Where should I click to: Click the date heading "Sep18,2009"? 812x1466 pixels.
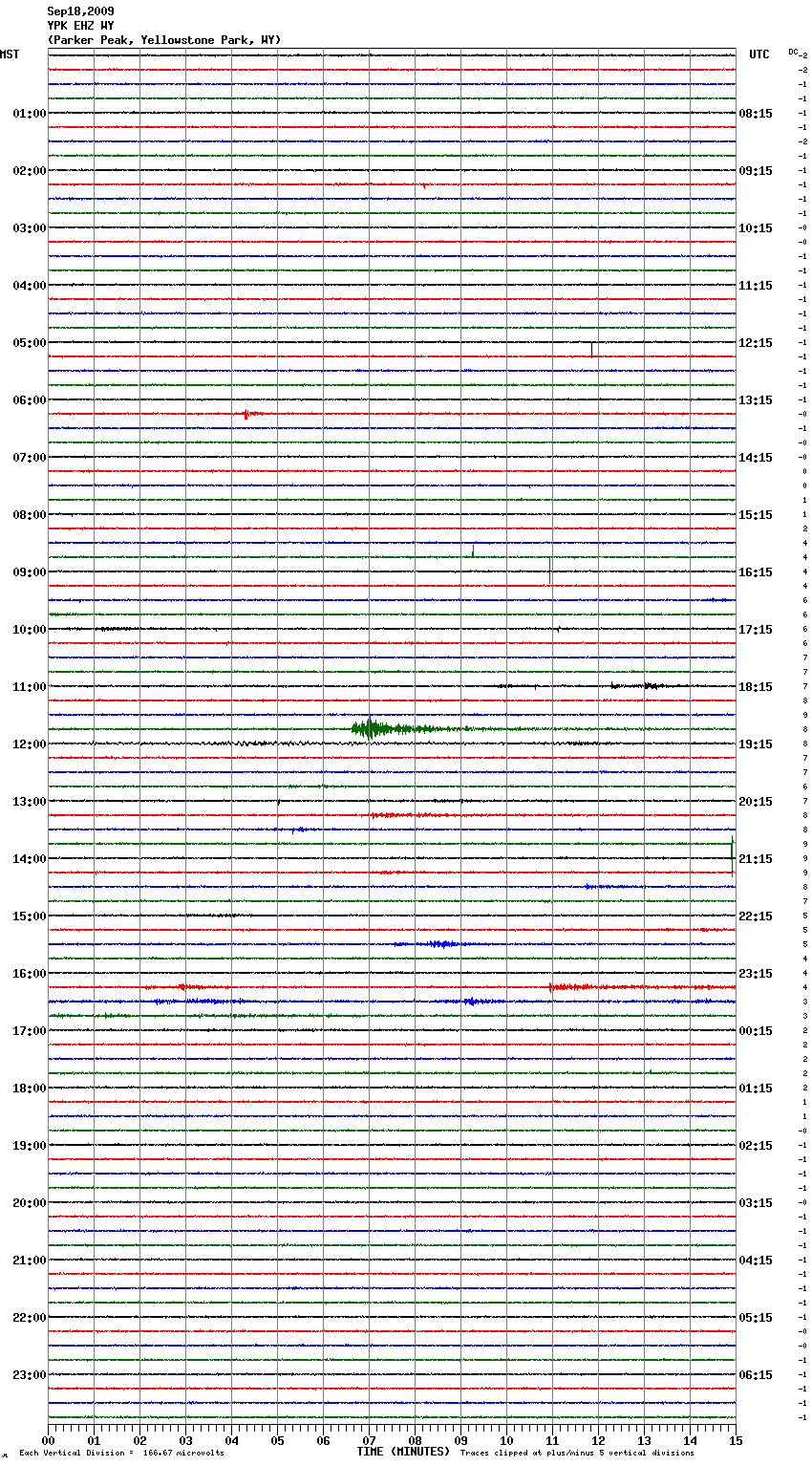(x=80, y=11)
